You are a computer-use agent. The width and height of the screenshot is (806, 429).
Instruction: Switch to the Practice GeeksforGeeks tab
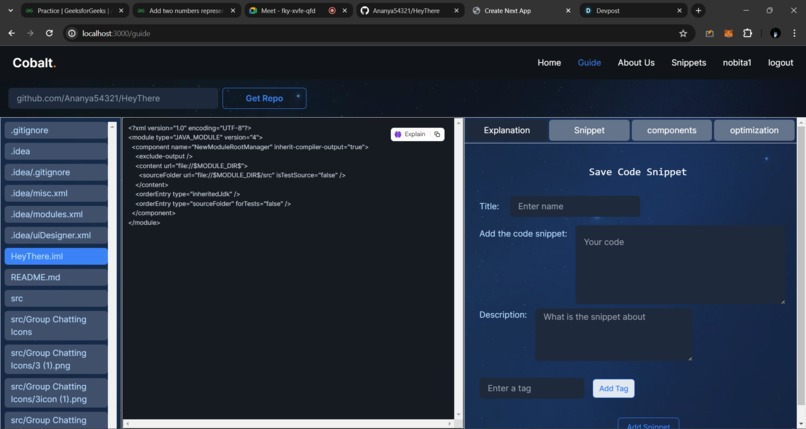[75, 10]
